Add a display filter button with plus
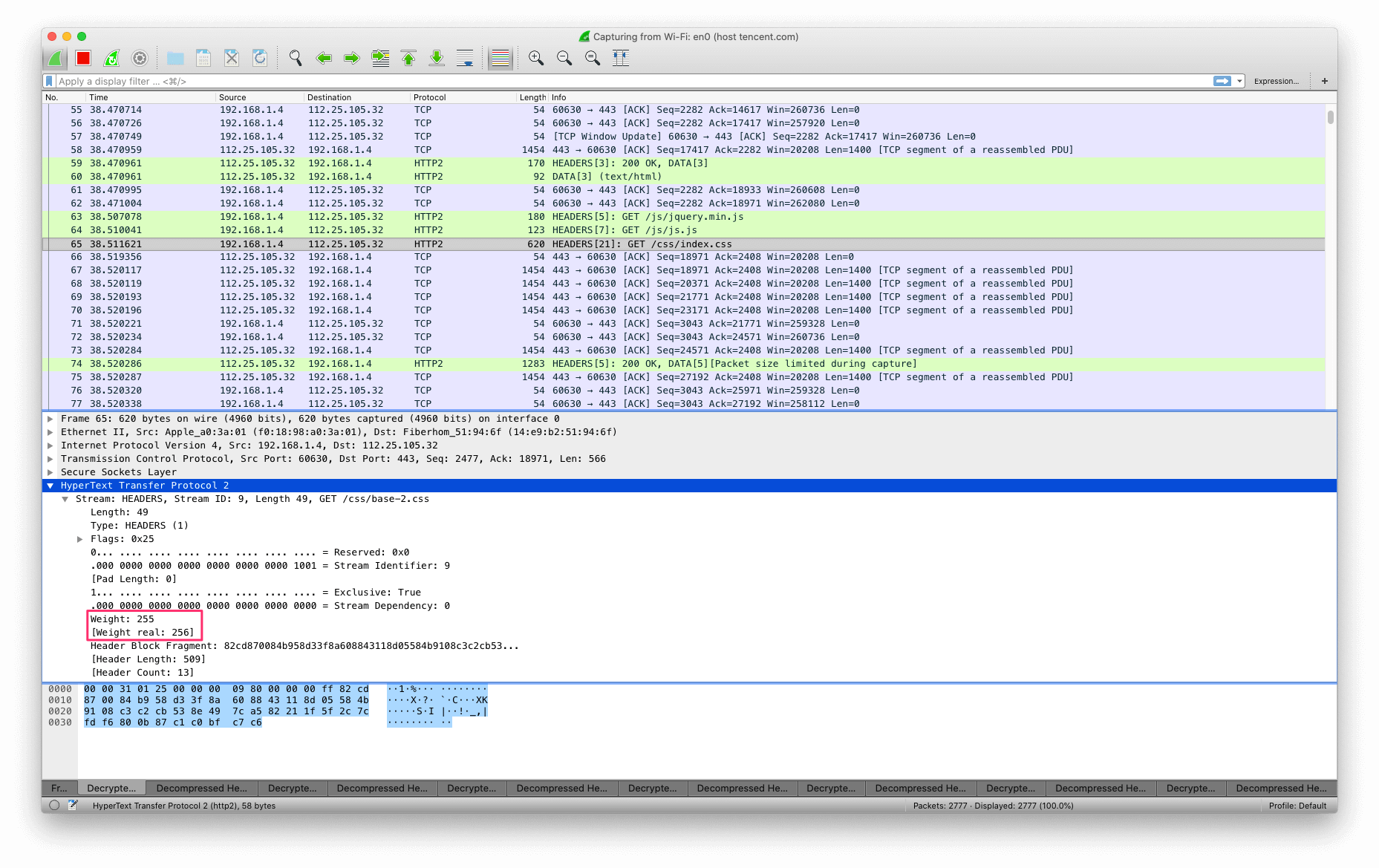The width and height of the screenshot is (1379, 868). [1324, 81]
